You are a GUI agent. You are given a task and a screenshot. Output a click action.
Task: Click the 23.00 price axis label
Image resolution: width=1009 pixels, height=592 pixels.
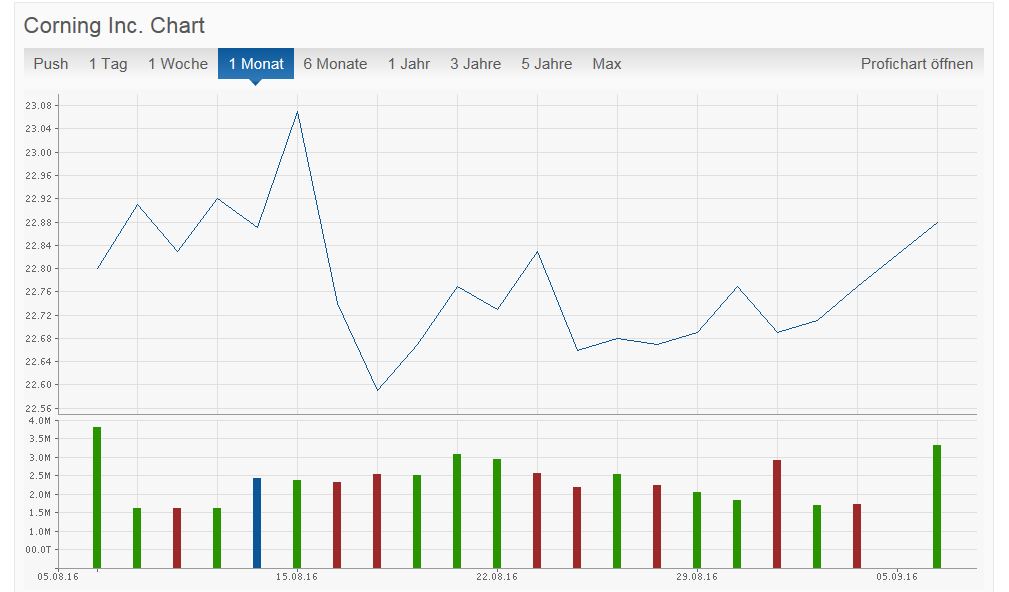(x=38, y=153)
